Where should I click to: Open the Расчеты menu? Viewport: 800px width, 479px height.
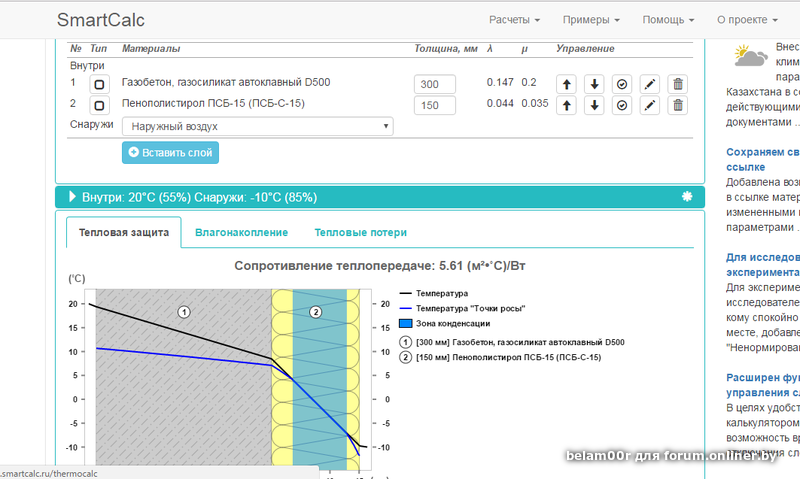coord(515,20)
